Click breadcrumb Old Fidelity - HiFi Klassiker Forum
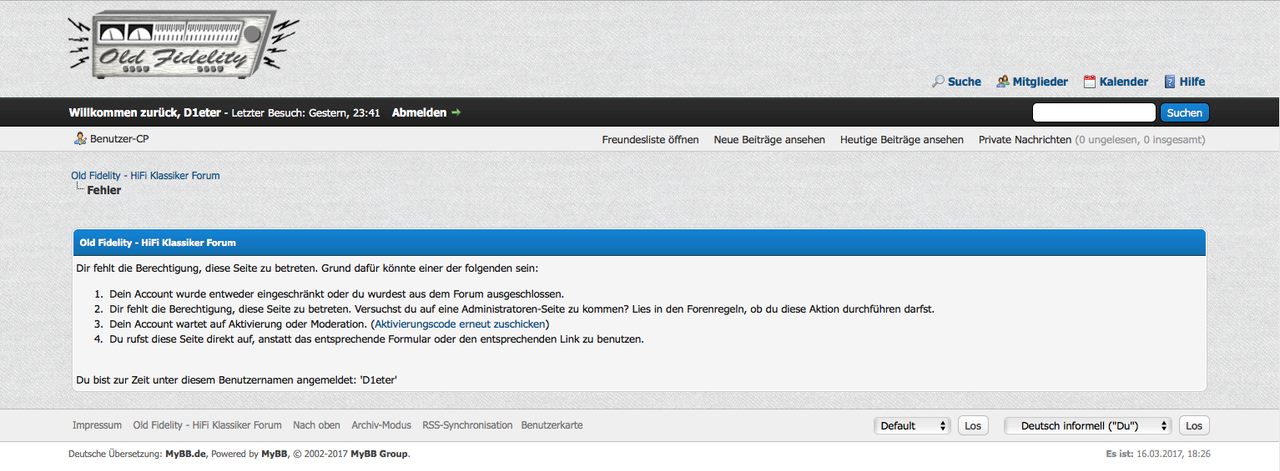 pyautogui.click(x=145, y=176)
